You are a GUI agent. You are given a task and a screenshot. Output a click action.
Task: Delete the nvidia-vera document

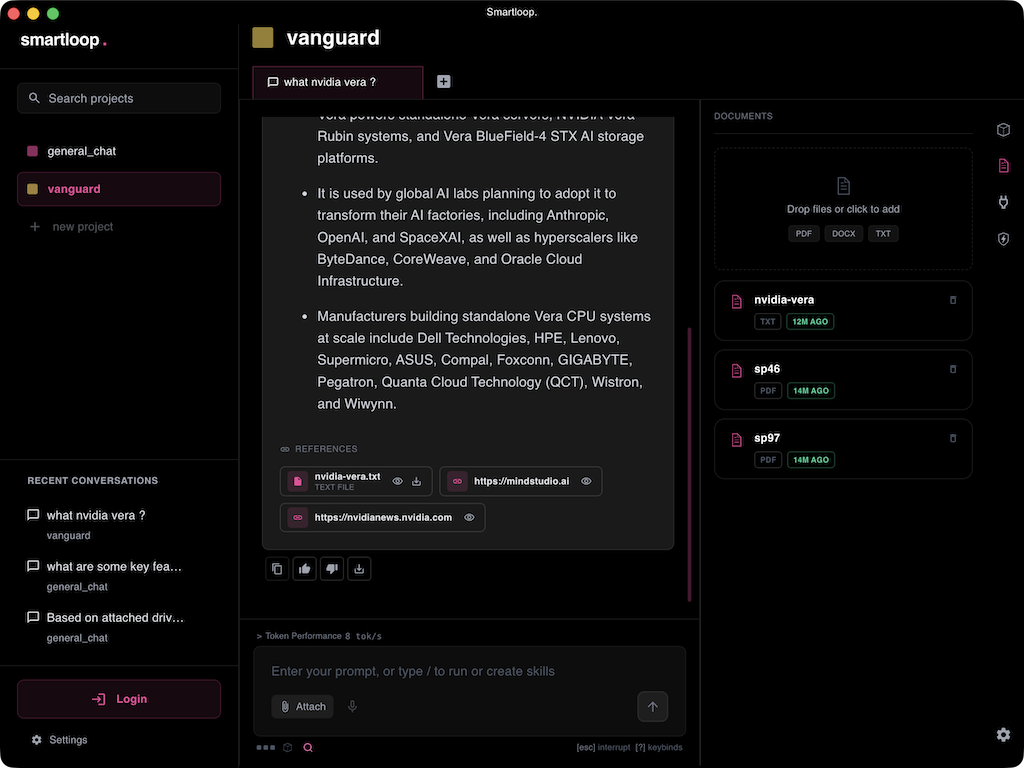pyautogui.click(x=953, y=300)
